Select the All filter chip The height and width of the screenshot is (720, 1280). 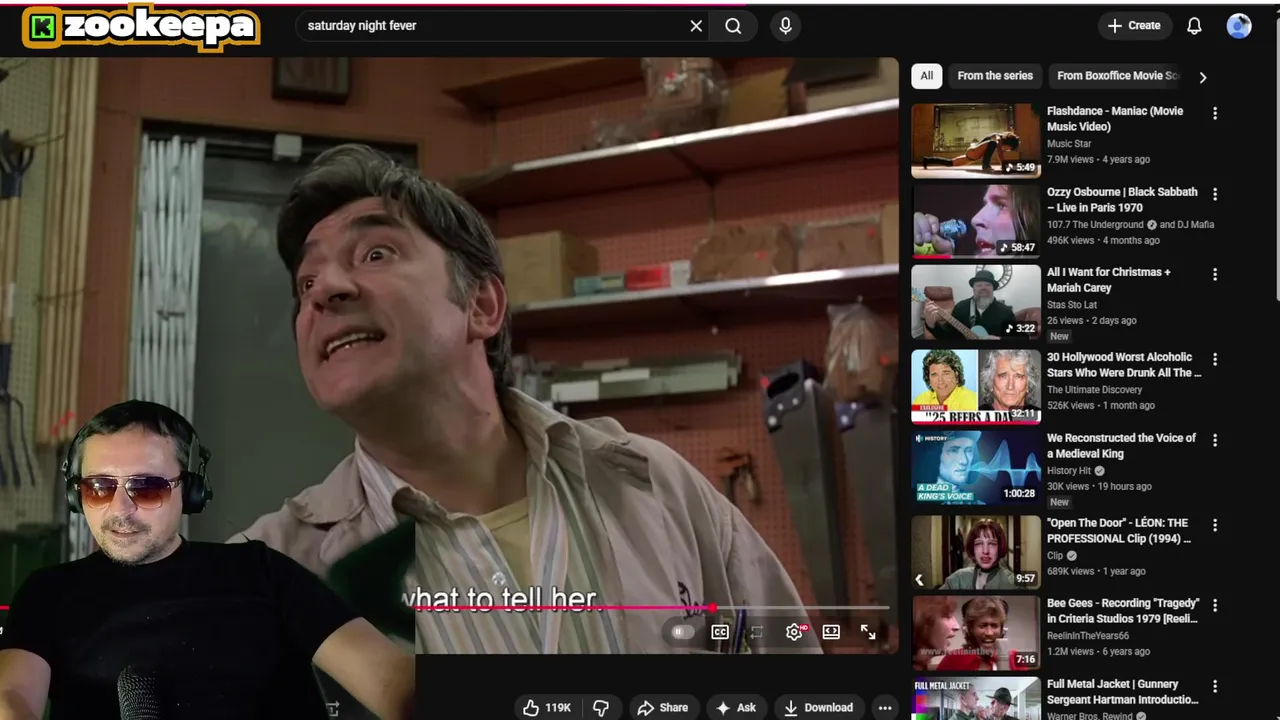coord(927,76)
